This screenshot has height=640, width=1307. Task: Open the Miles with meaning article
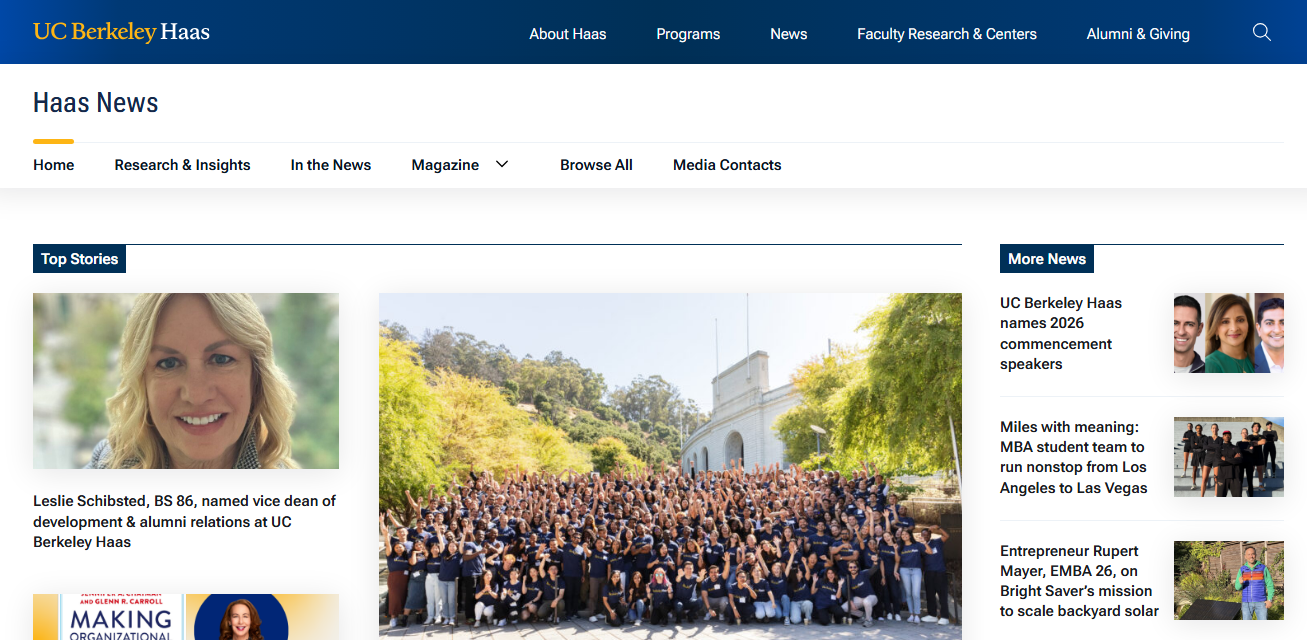coord(1075,457)
